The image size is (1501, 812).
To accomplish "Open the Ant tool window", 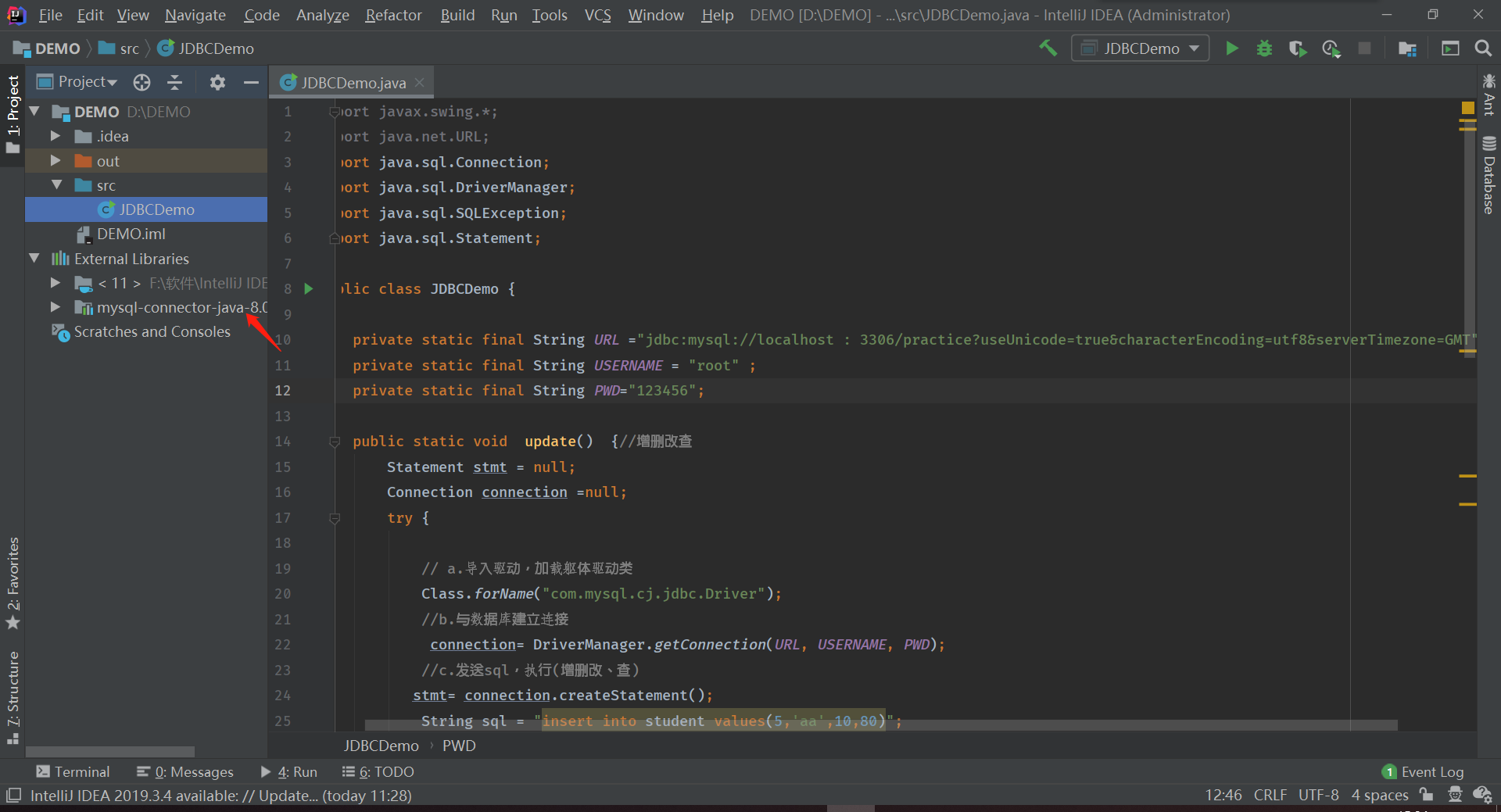I will click(1489, 94).
